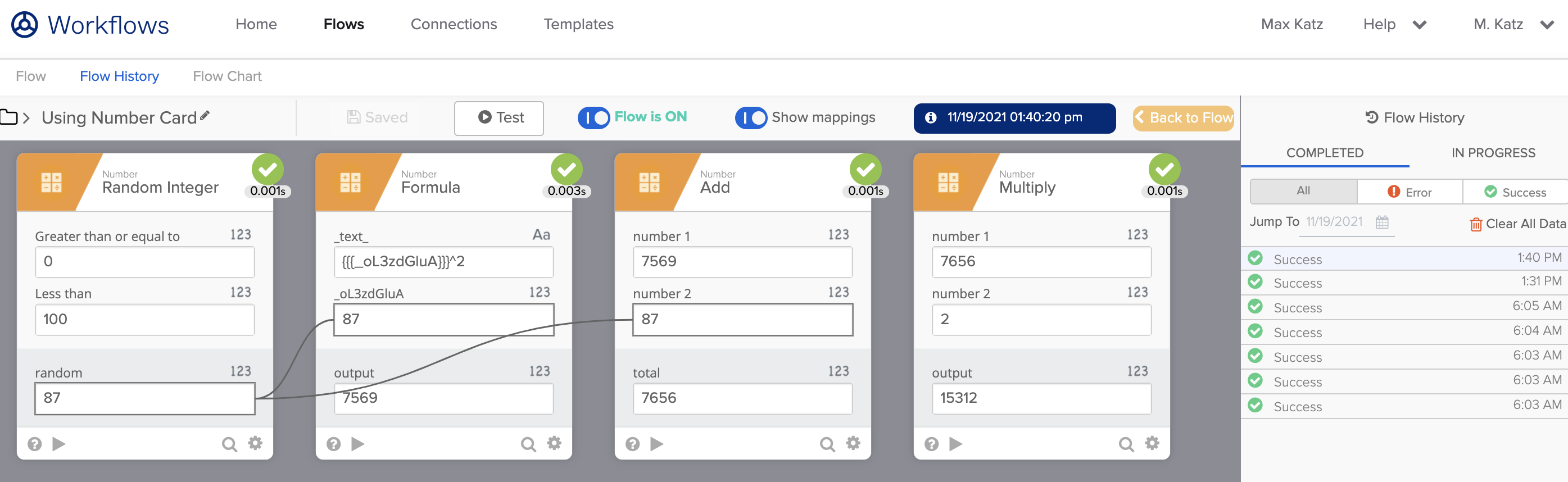Click the pencil icon to rename flow
Image resolution: width=1568 pixels, height=482 pixels.
pyautogui.click(x=205, y=116)
